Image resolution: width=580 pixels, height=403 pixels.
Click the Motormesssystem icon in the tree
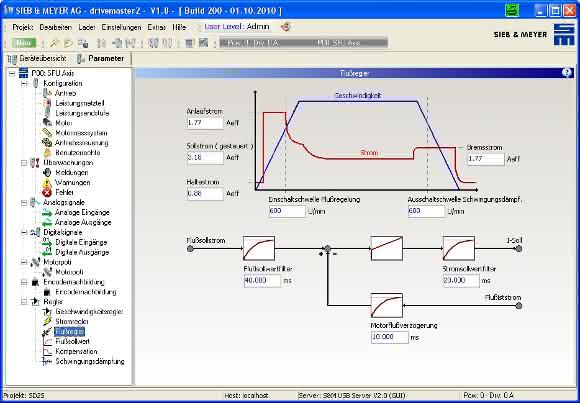(47, 133)
